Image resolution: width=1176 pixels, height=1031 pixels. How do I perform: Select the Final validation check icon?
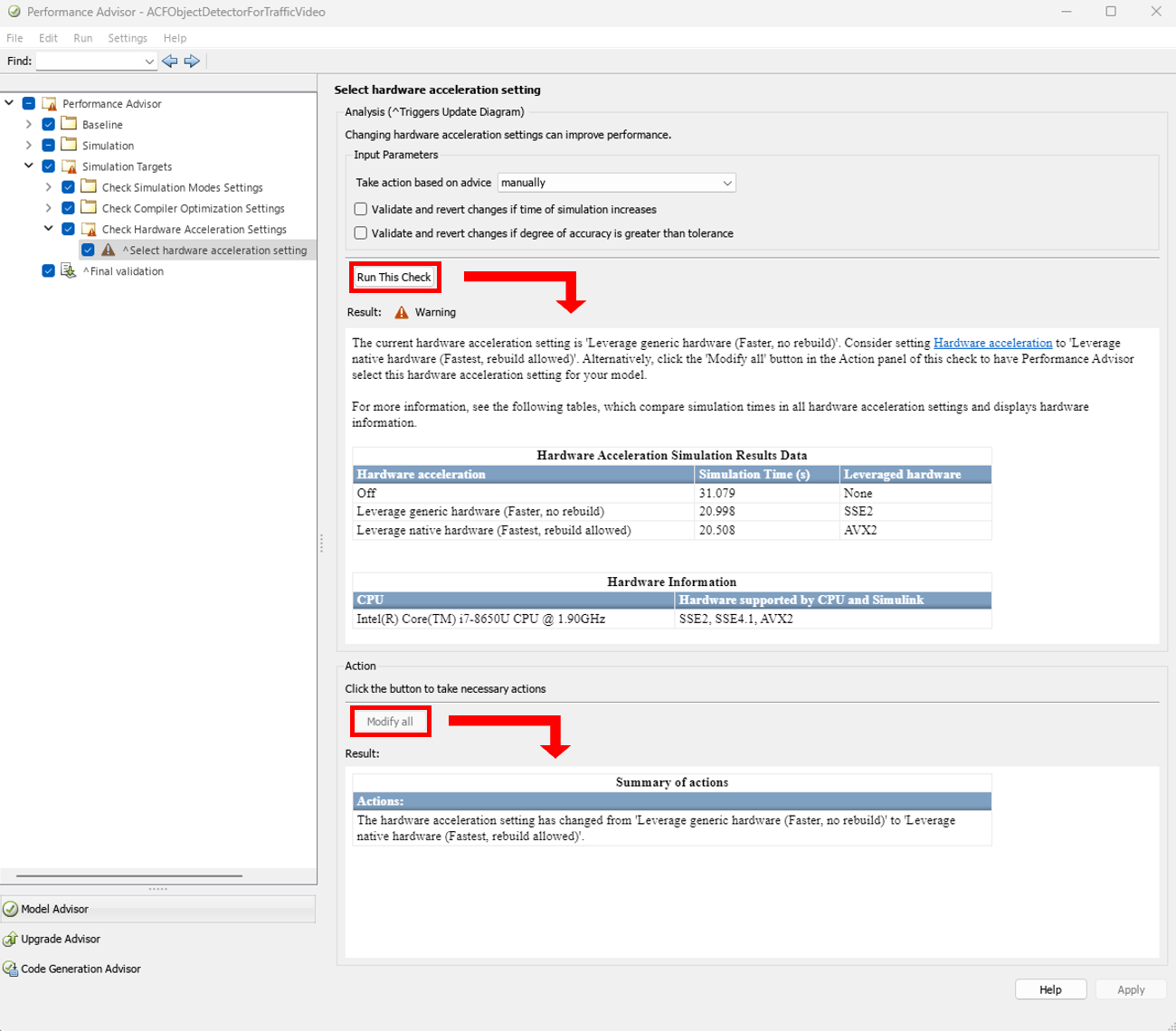coord(69,270)
